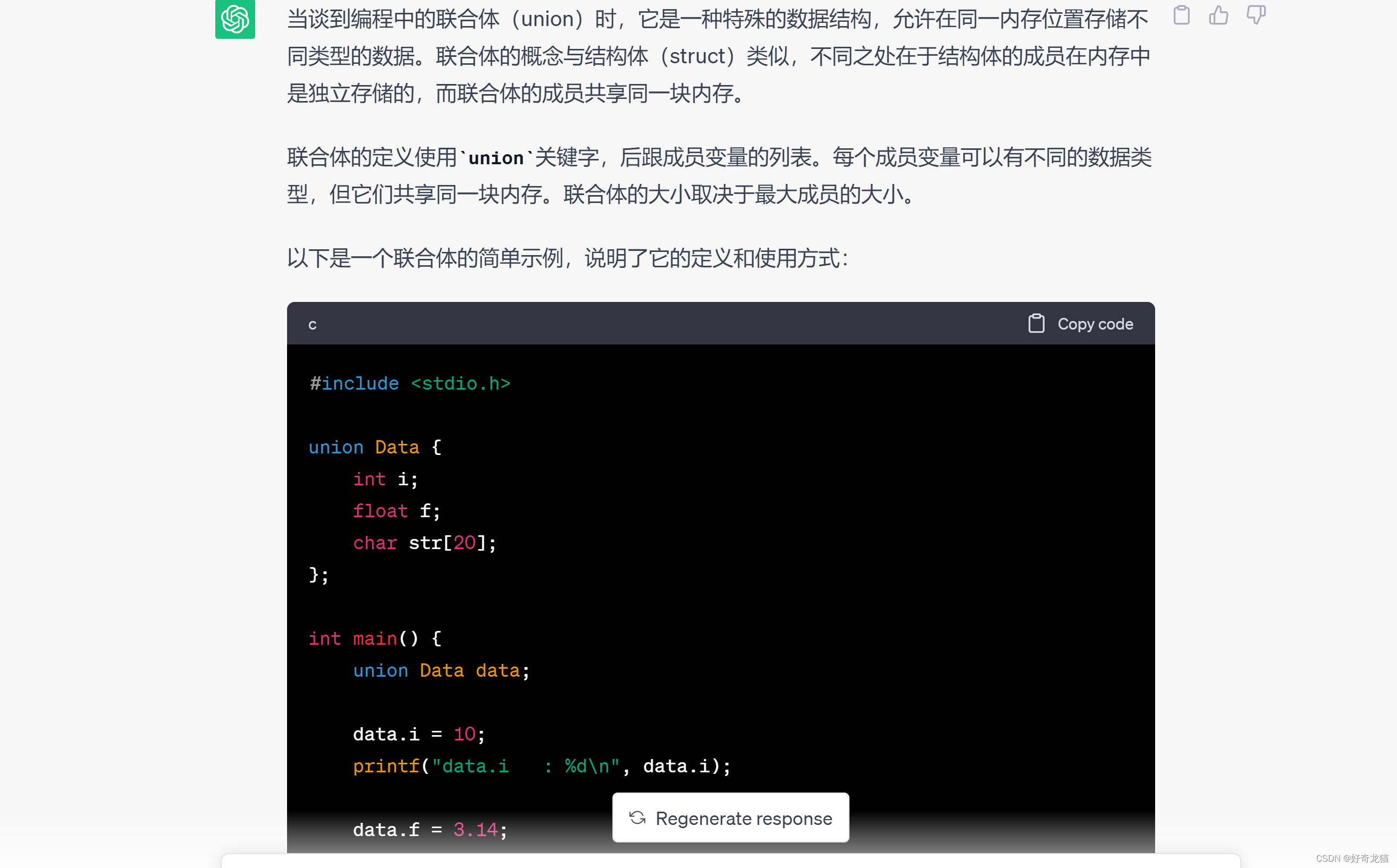Click the 'union Data {' code line
Image resolution: width=1397 pixels, height=868 pixels.
[375, 447]
